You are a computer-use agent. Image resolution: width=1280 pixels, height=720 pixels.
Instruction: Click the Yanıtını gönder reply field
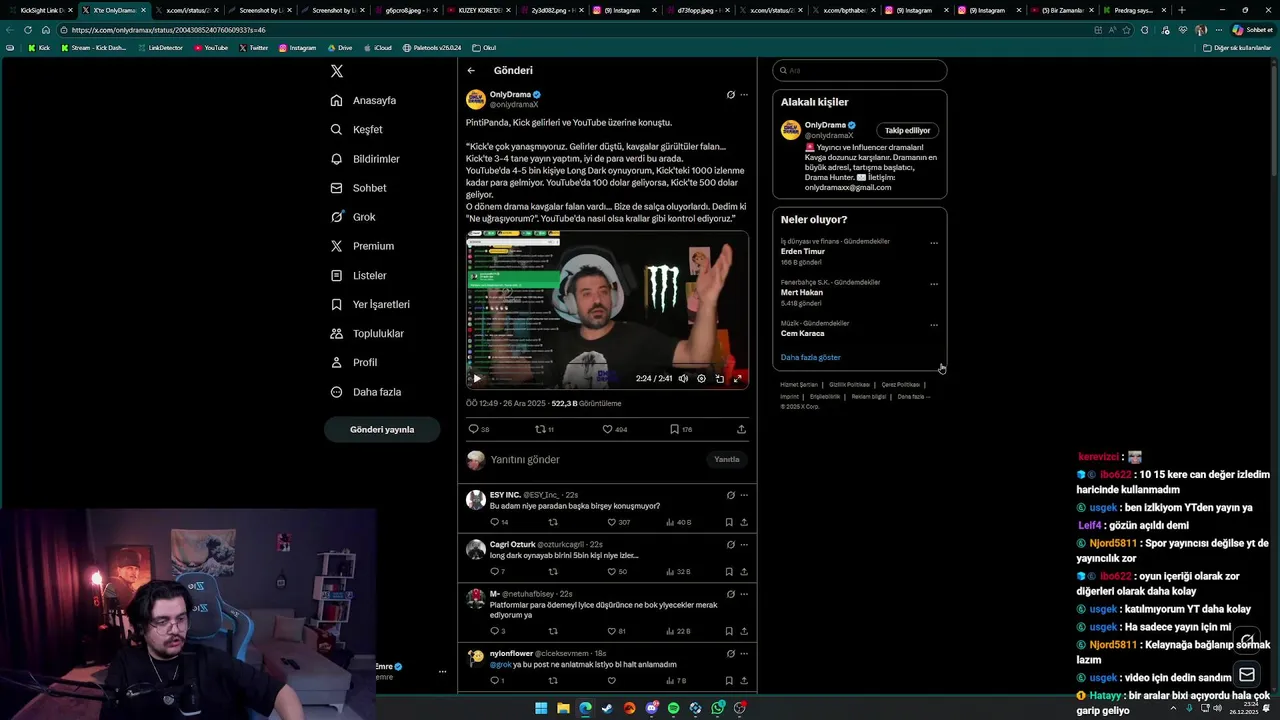(595, 460)
